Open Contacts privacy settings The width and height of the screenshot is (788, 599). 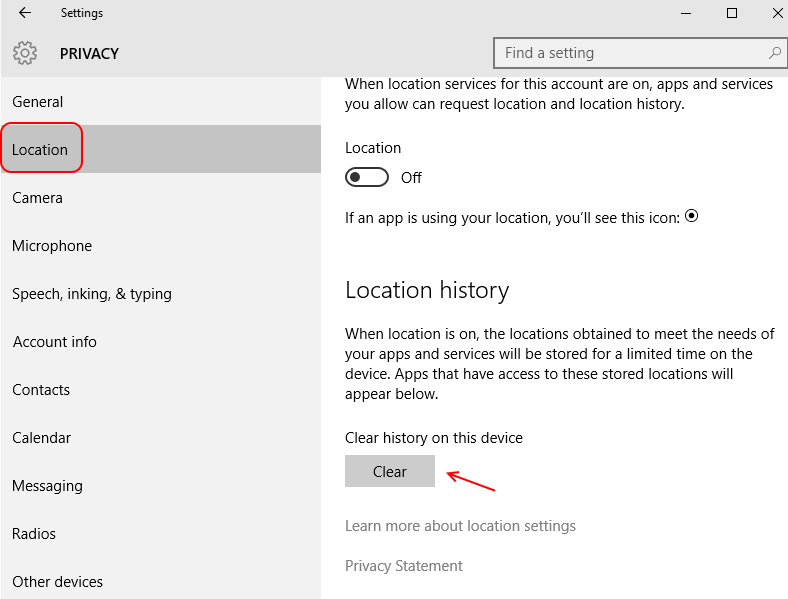(x=161, y=389)
